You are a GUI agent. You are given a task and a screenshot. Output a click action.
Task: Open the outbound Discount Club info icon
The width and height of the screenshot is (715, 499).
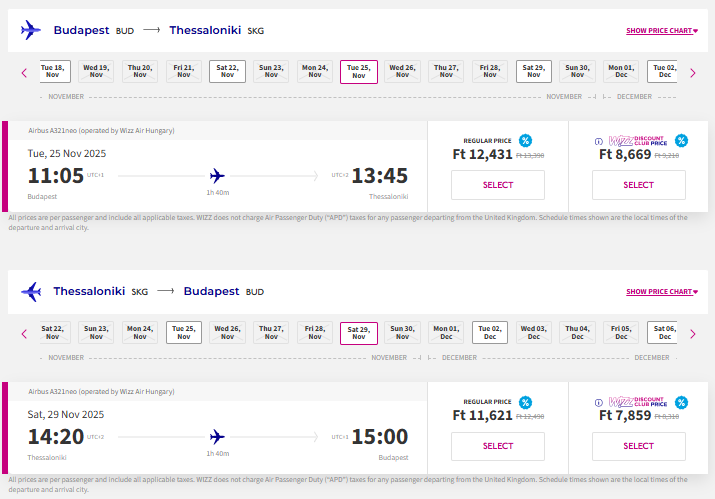click(x=599, y=141)
